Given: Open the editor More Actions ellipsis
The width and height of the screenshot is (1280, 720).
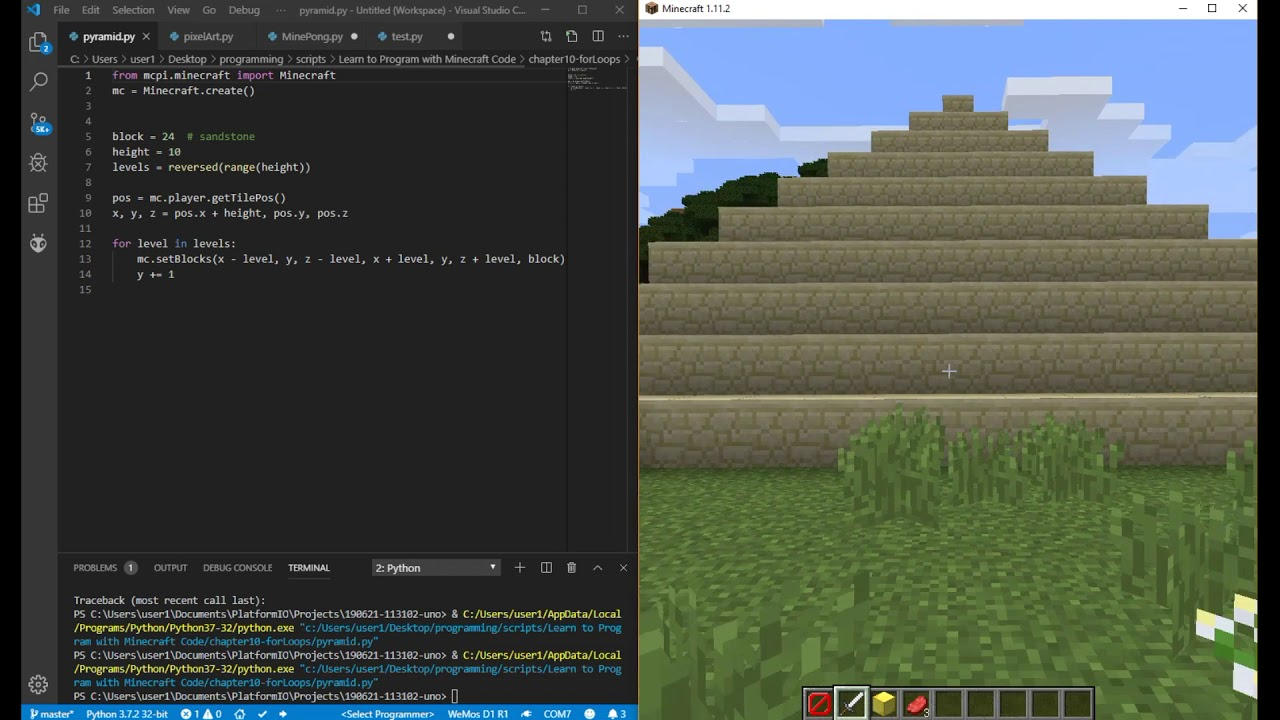Looking at the screenshot, I should (623, 36).
